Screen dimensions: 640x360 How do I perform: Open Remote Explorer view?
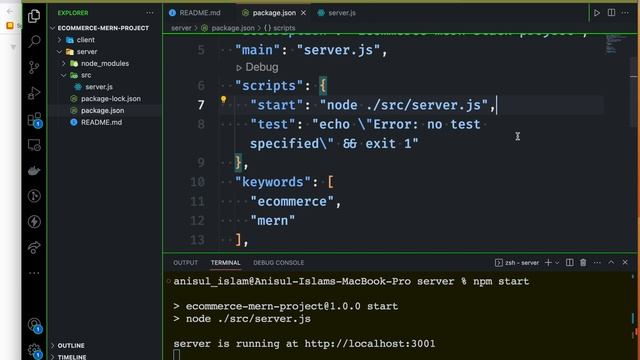pos(34,145)
